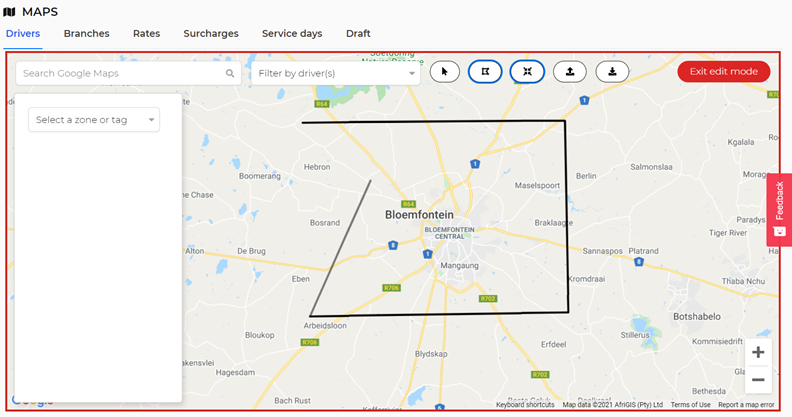This screenshot has height=417, width=792.
Task: Open the Draft tab
Action: (358, 33)
